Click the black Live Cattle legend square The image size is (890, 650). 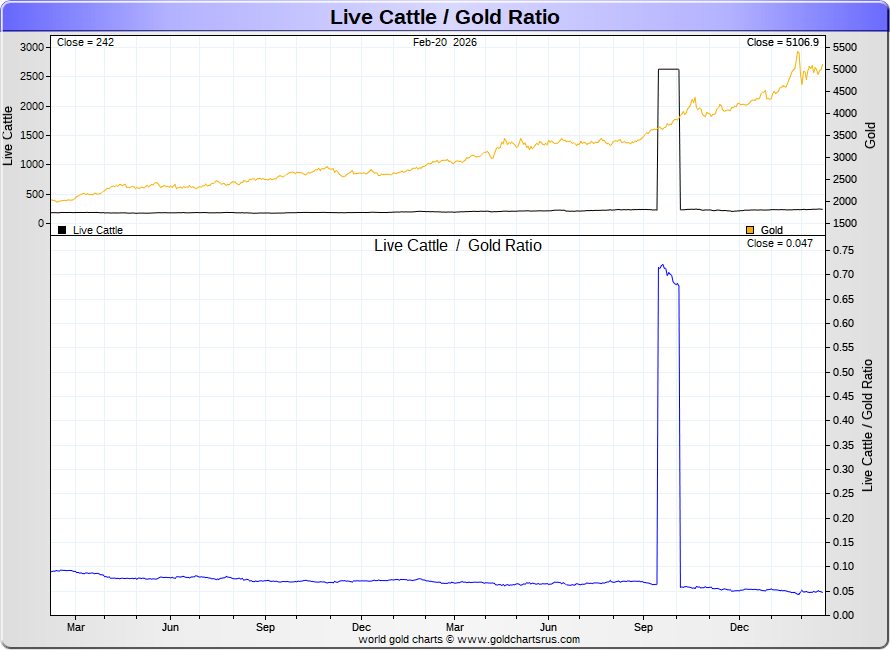pos(62,230)
